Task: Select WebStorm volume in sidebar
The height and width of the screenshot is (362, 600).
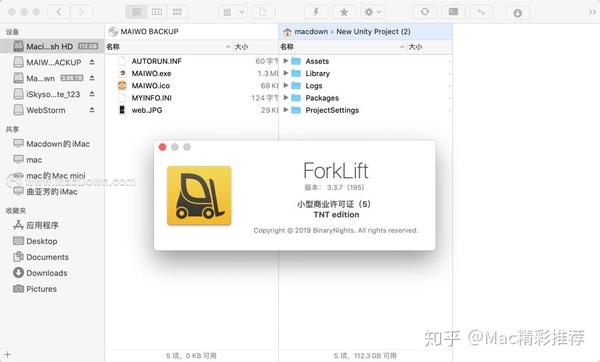Action: pyautogui.click(x=39, y=110)
